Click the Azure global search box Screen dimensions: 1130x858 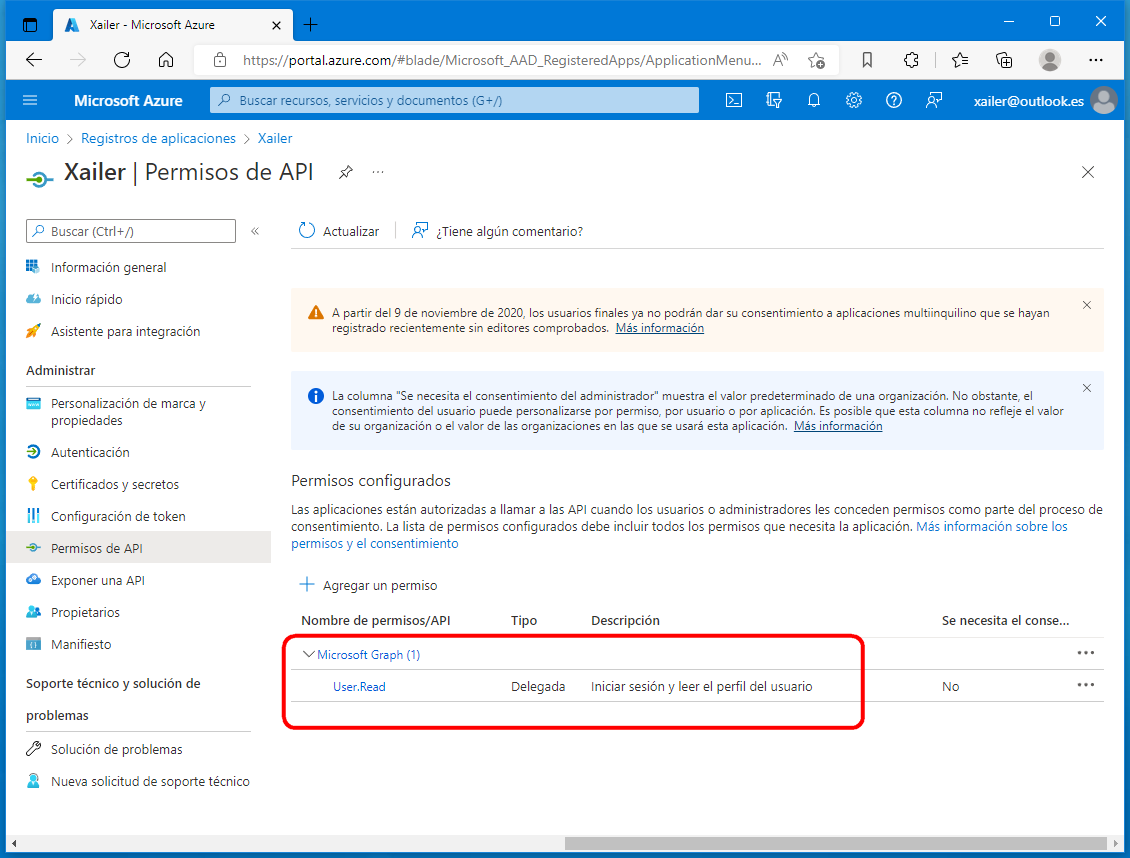[454, 100]
